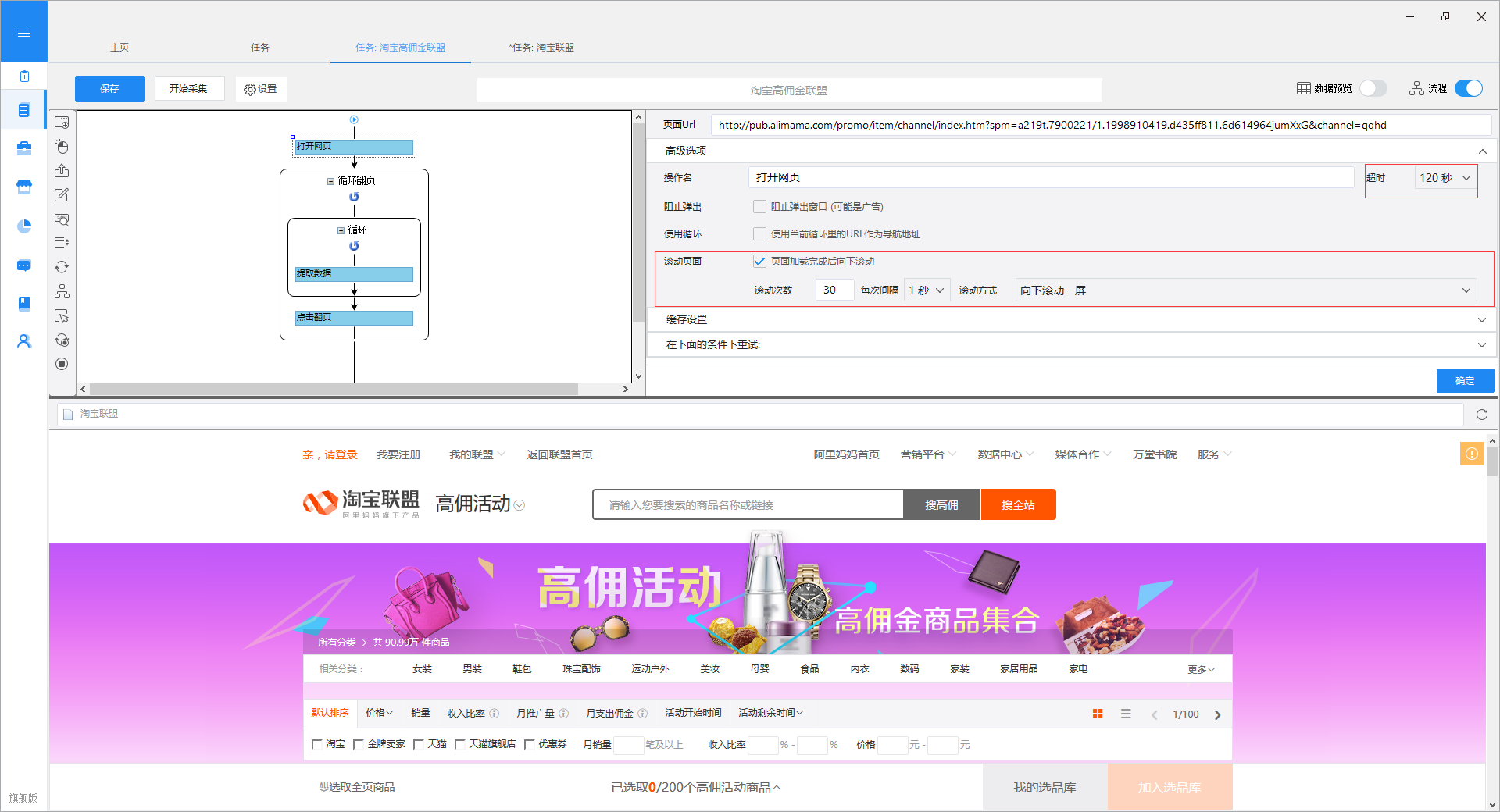Select the end process stop tool

(x=62, y=364)
